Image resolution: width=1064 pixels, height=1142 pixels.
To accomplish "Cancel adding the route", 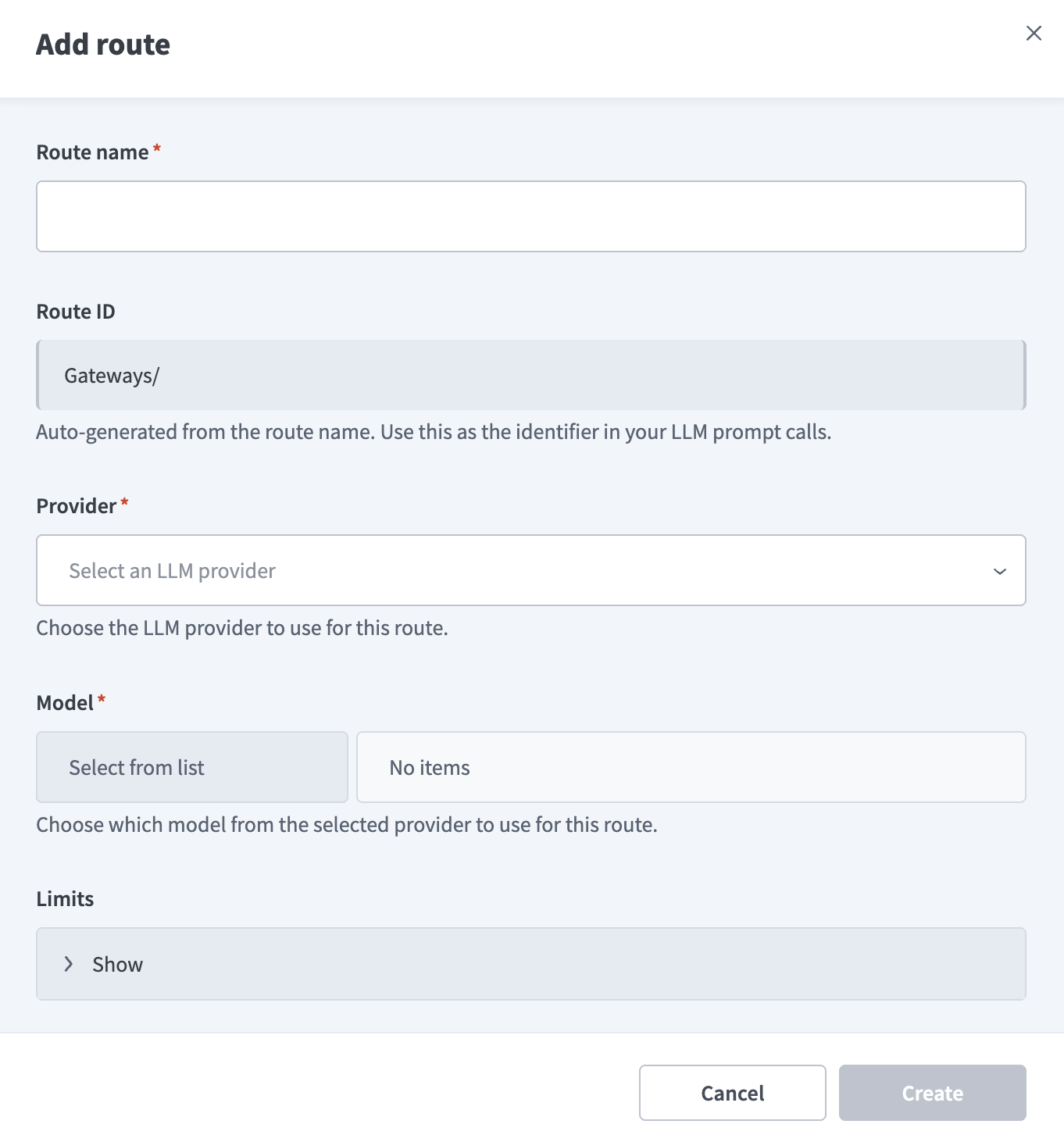I will 733,1093.
